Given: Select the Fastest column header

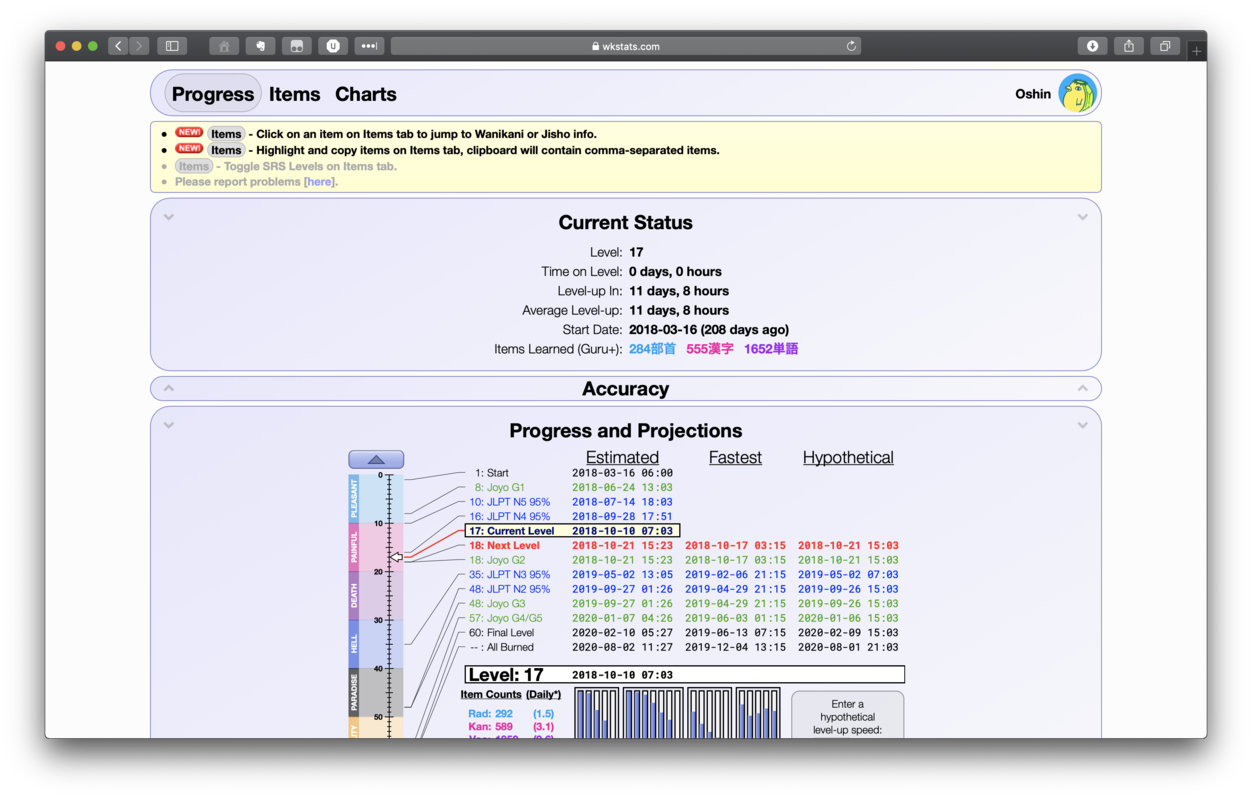Looking at the screenshot, I should [735, 457].
